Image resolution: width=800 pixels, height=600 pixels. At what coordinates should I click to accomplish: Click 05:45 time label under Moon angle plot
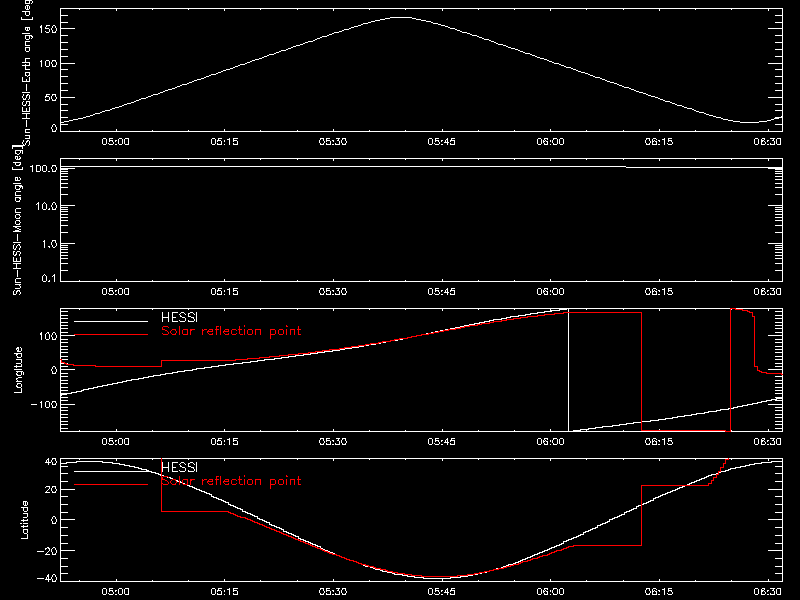pos(441,291)
